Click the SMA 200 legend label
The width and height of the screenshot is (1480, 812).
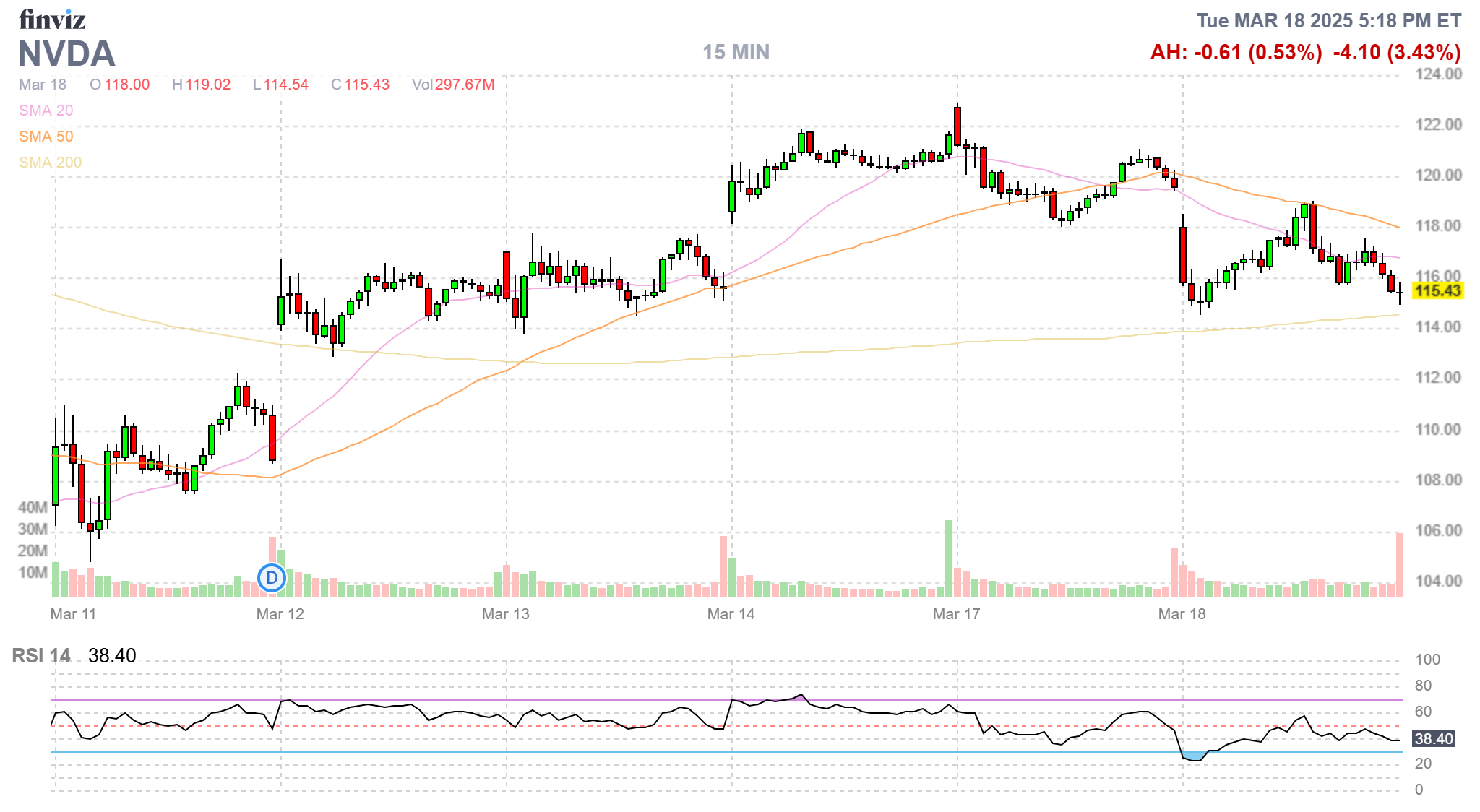pyautogui.click(x=50, y=163)
